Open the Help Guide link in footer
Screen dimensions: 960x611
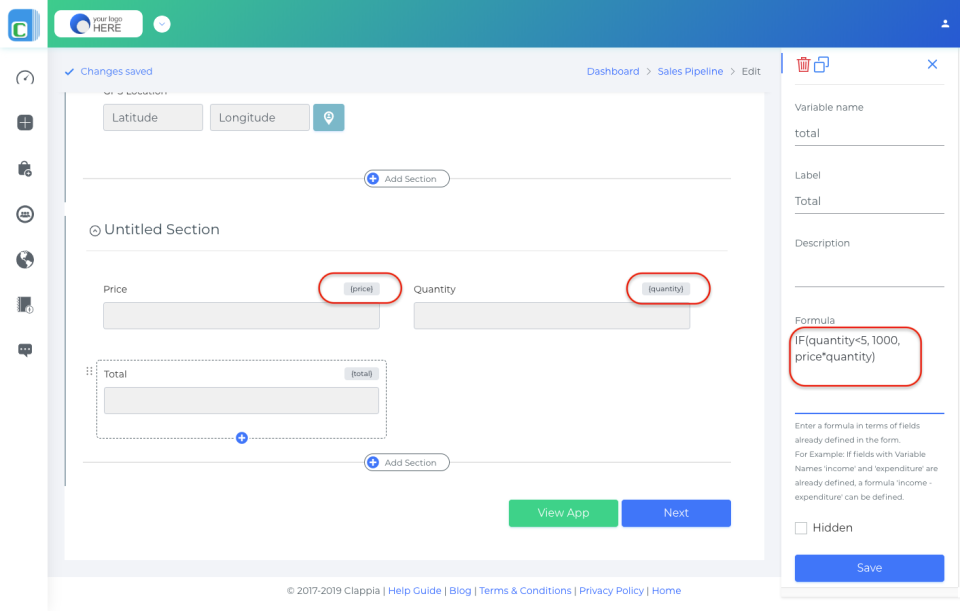414,590
